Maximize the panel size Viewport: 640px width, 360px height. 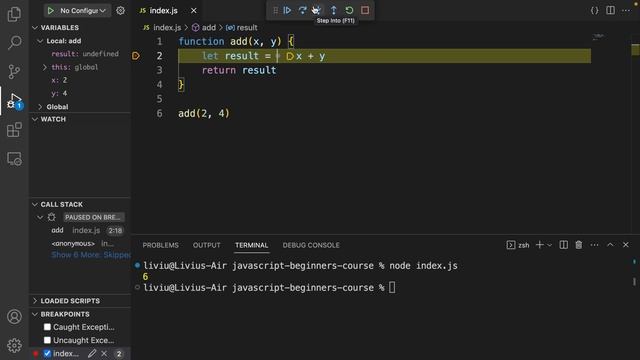pyautogui.click(x=610, y=245)
